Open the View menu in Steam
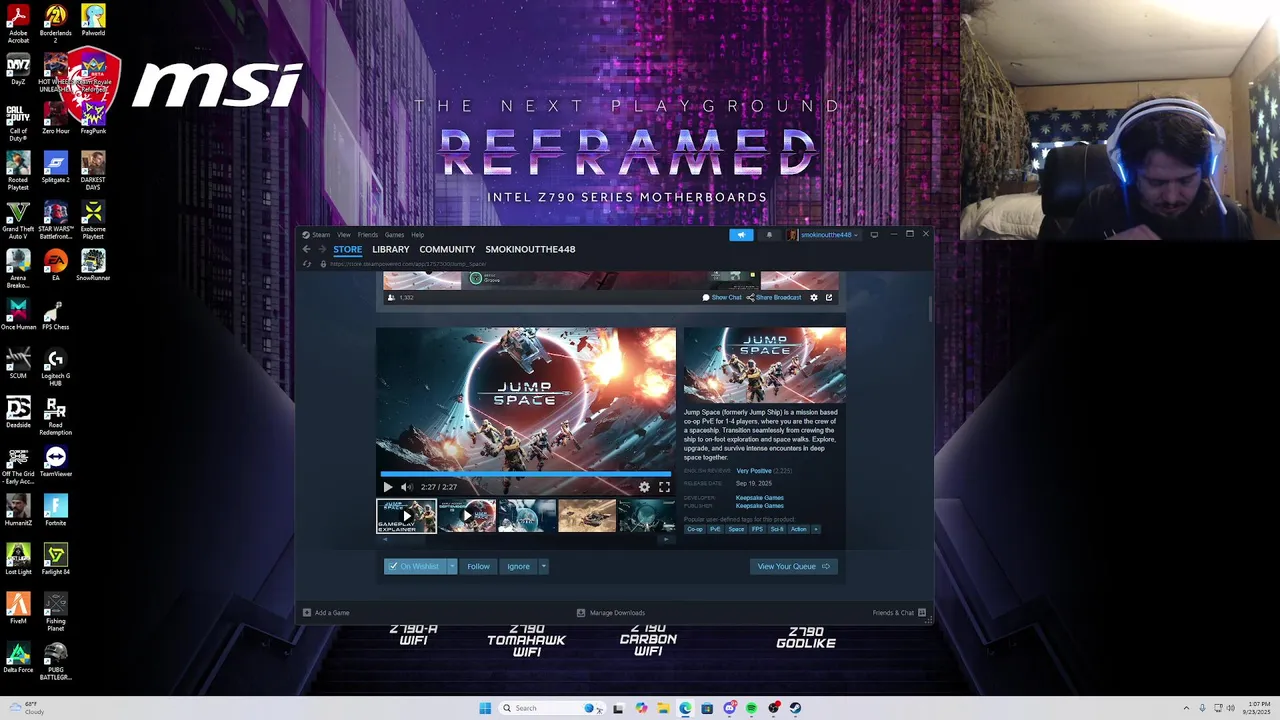 (x=344, y=235)
